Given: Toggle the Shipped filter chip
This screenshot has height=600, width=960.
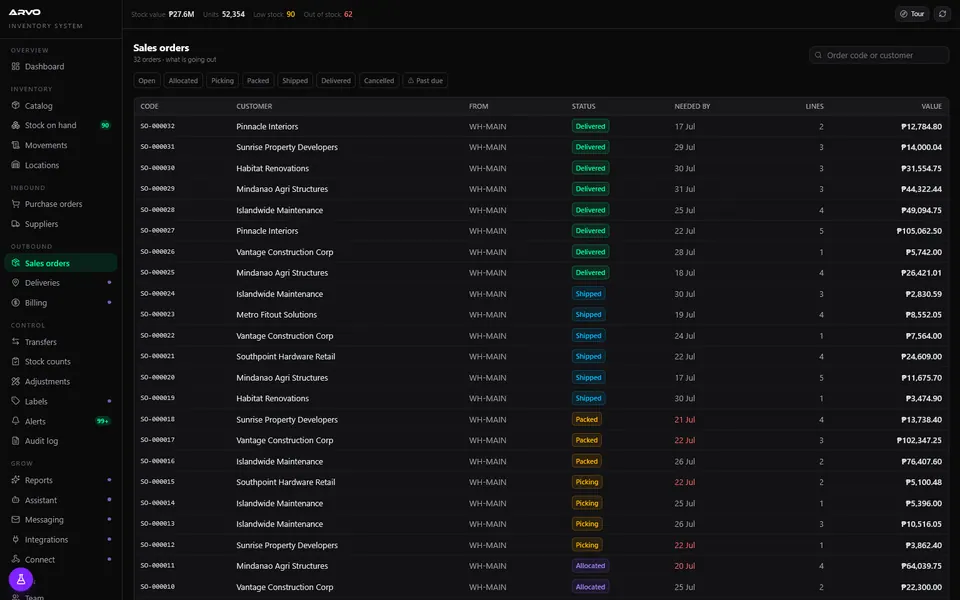Looking at the screenshot, I should 295,80.
